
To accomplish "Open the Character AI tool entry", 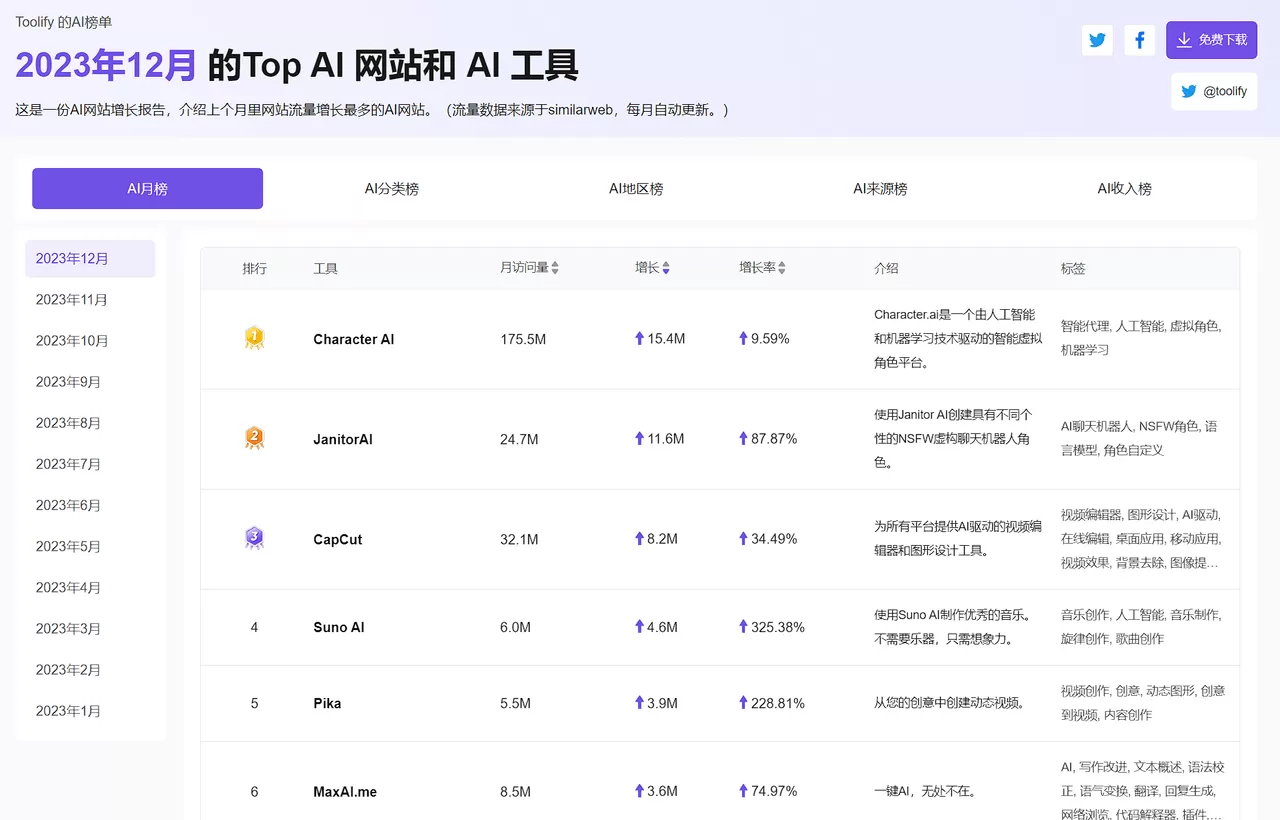I will (353, 338).
